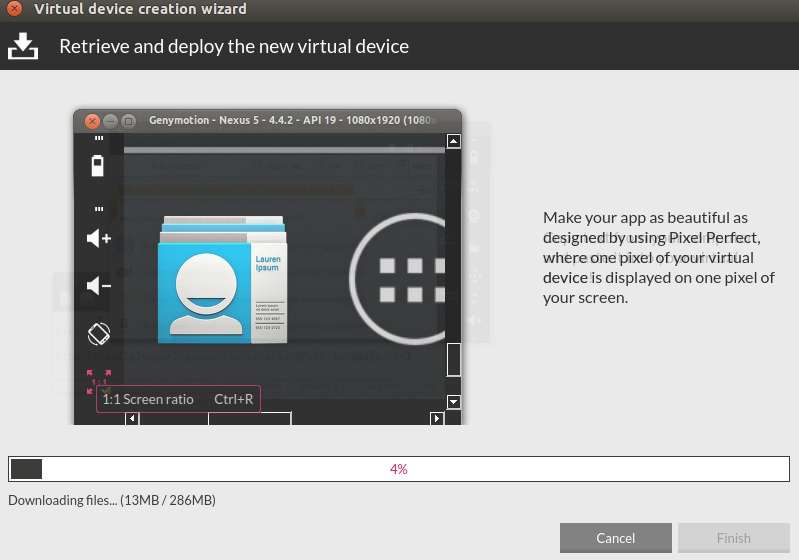The image size is (799, 560).
Task: Click the pink pixel perfect arrows icon
Action: click(x=98, y=382)
